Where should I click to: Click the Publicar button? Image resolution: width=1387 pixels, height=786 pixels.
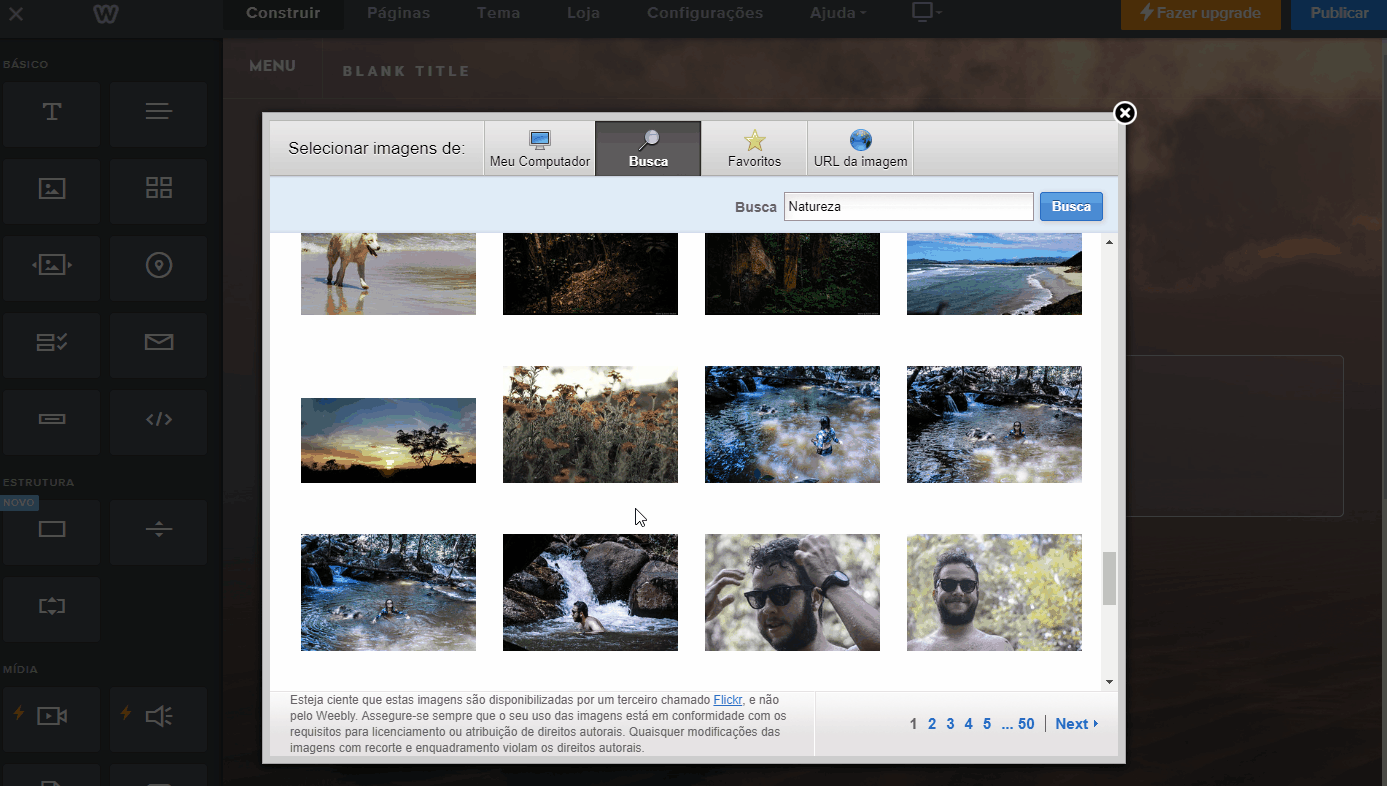[x=1339, y=13]
